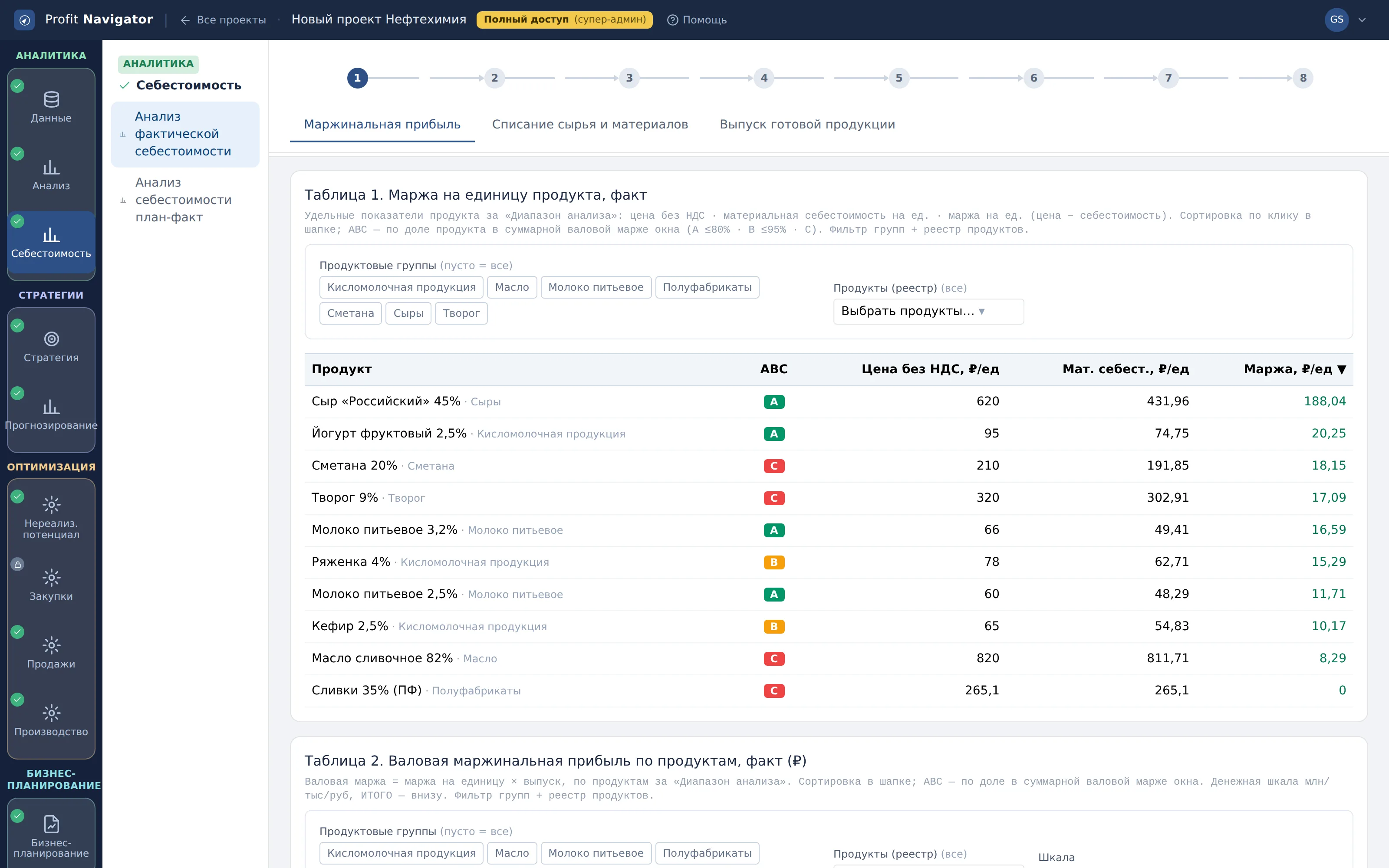Click the Сыр «Российский» 45% row name
This screenshot has height=868, width=1389.
click(x=386, y=401)
